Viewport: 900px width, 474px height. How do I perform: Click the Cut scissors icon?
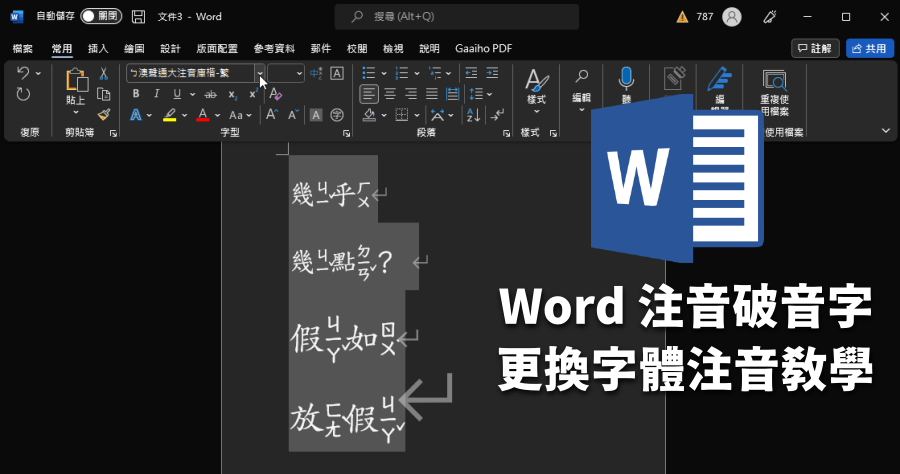click(x=103, y=73)
